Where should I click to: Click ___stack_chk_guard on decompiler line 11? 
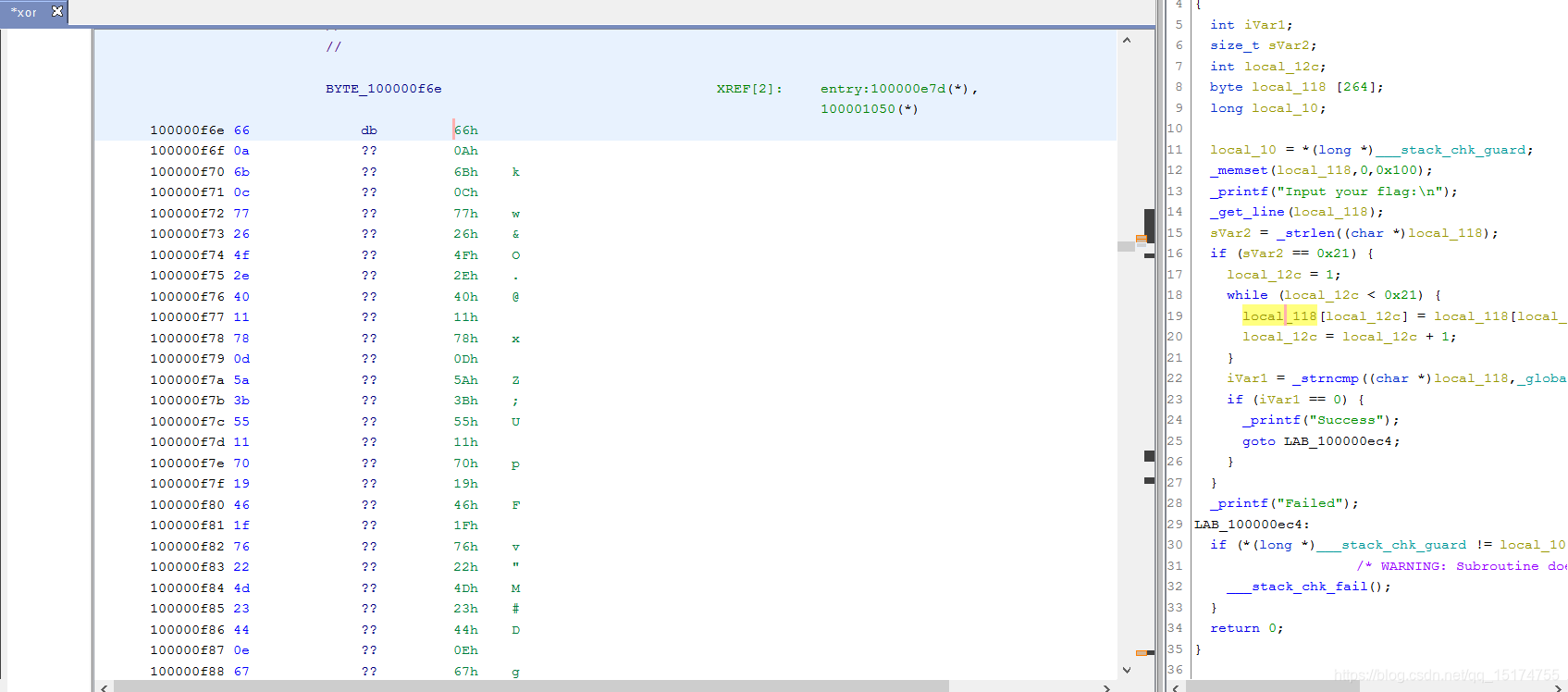(1450, 150)
